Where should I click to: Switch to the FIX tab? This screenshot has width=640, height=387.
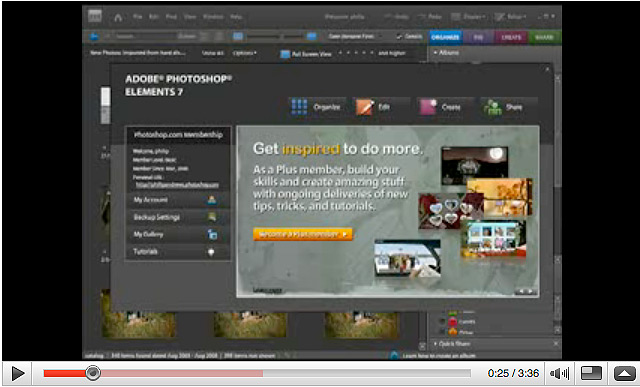click(x=478, y=37)
